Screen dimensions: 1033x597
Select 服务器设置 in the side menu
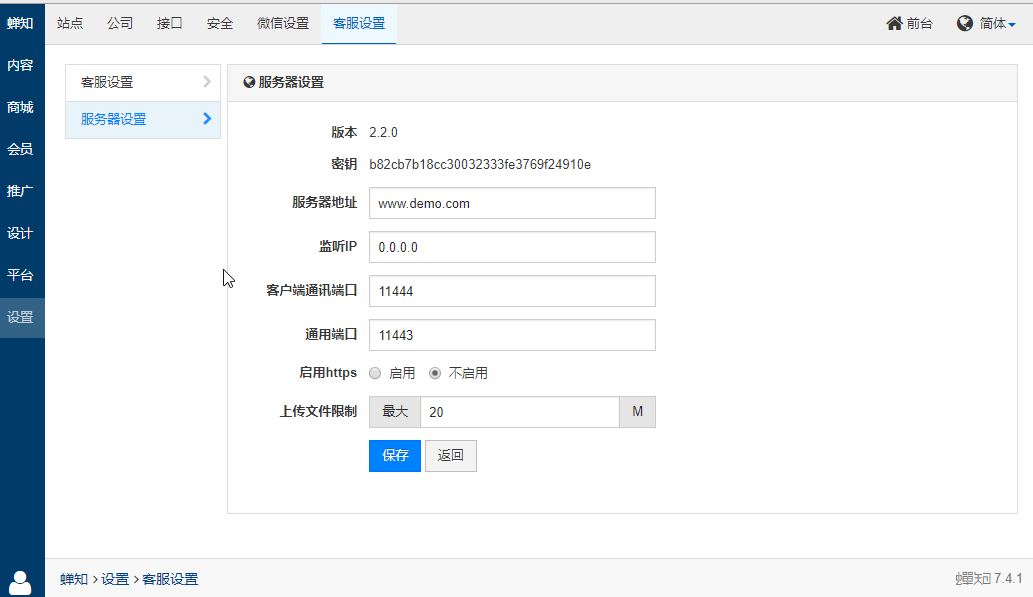coord(143,119)
